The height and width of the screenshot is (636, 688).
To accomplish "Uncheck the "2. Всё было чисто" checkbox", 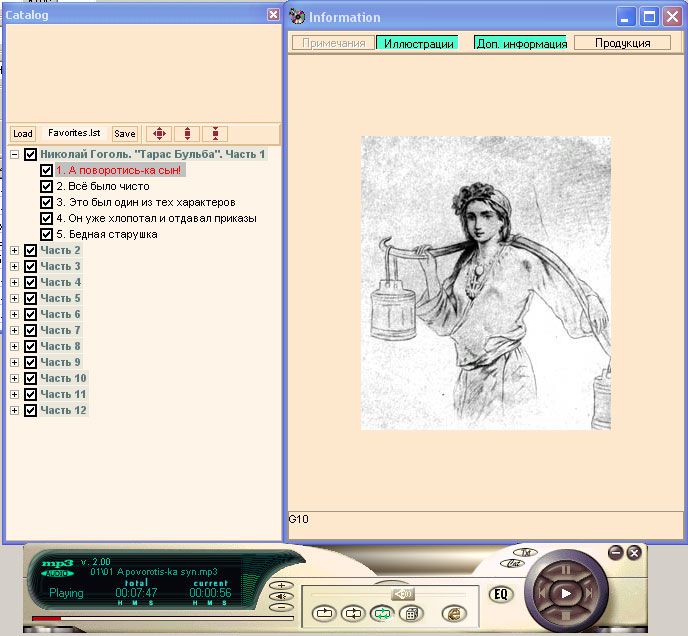I will 46,187.
